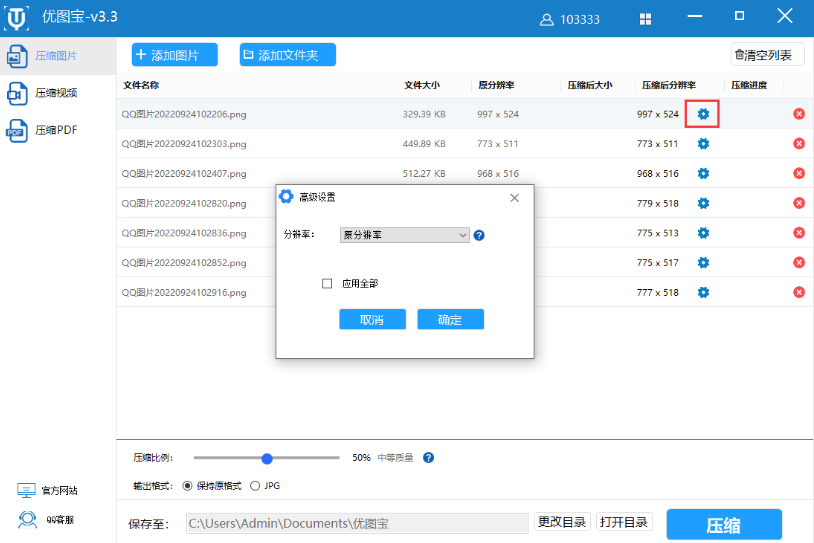Viewport: 814px width, 543px height.
Task: Open settings gear for QQ图片20220924102820.png
Action: (x=703, y=203)
